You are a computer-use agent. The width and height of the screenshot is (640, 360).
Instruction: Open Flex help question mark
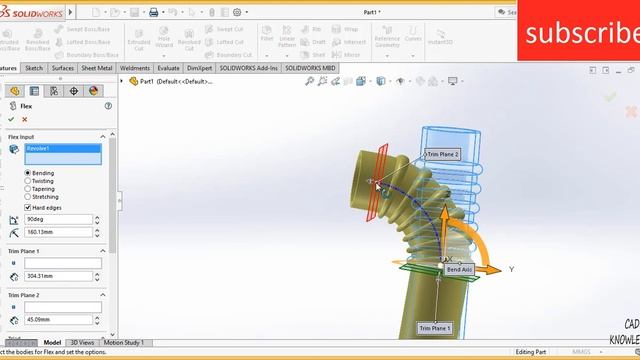click(108, 106)
